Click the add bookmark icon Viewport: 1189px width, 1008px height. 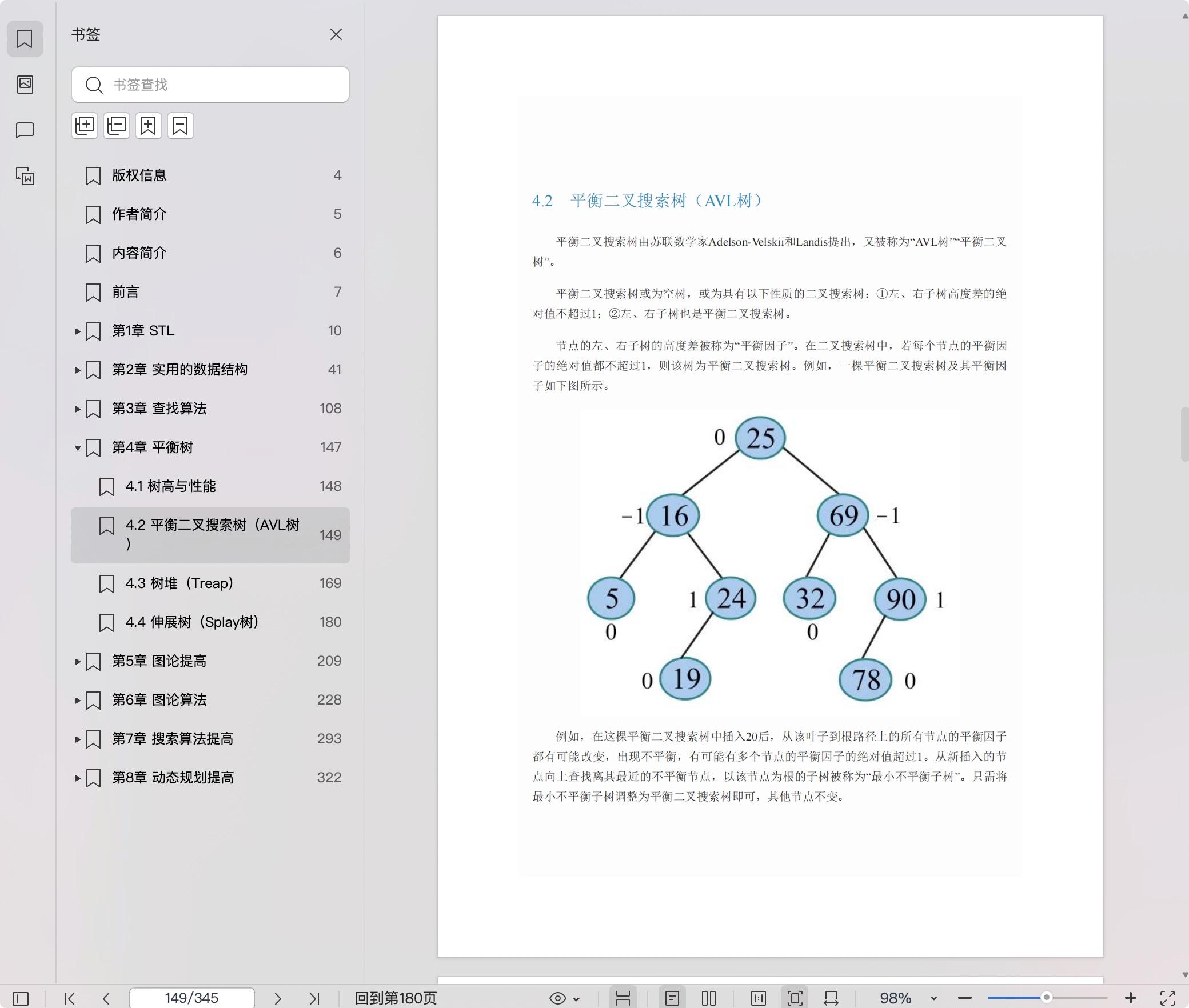[149, 126]
